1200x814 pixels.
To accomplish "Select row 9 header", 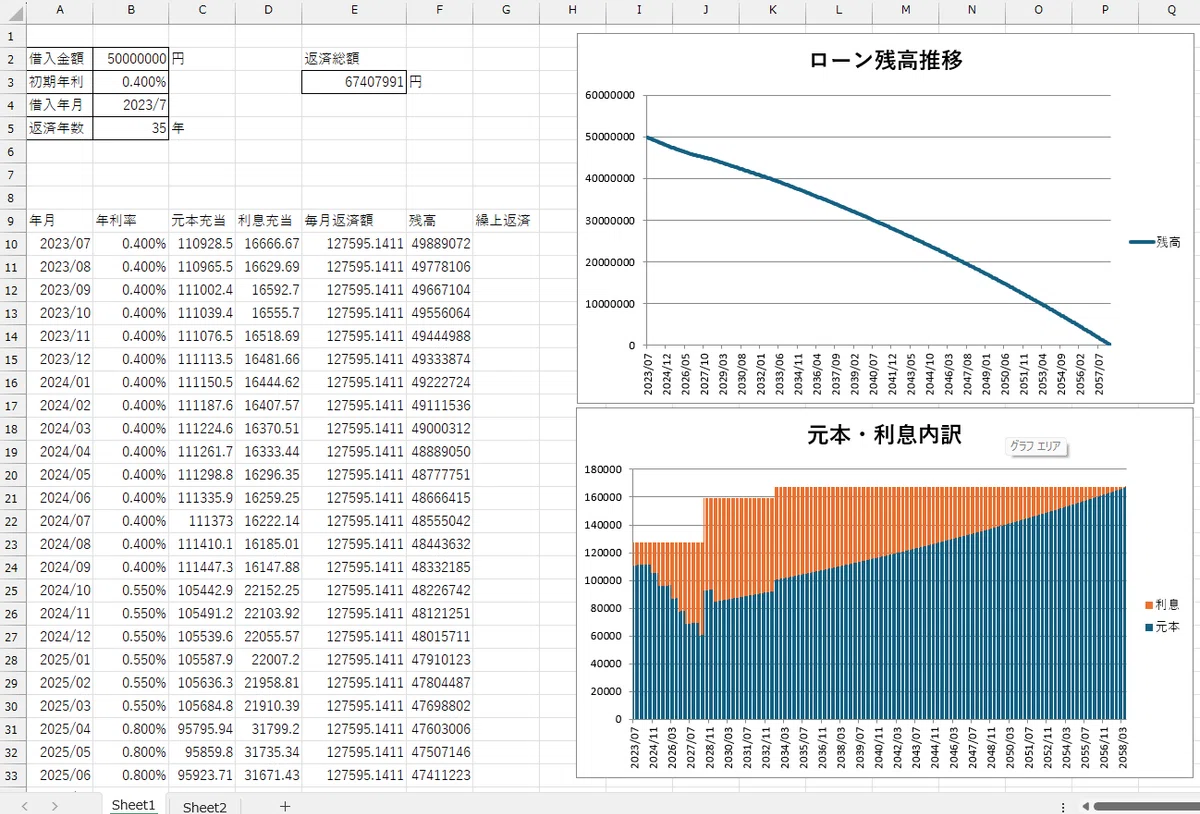I will (12, 220).
